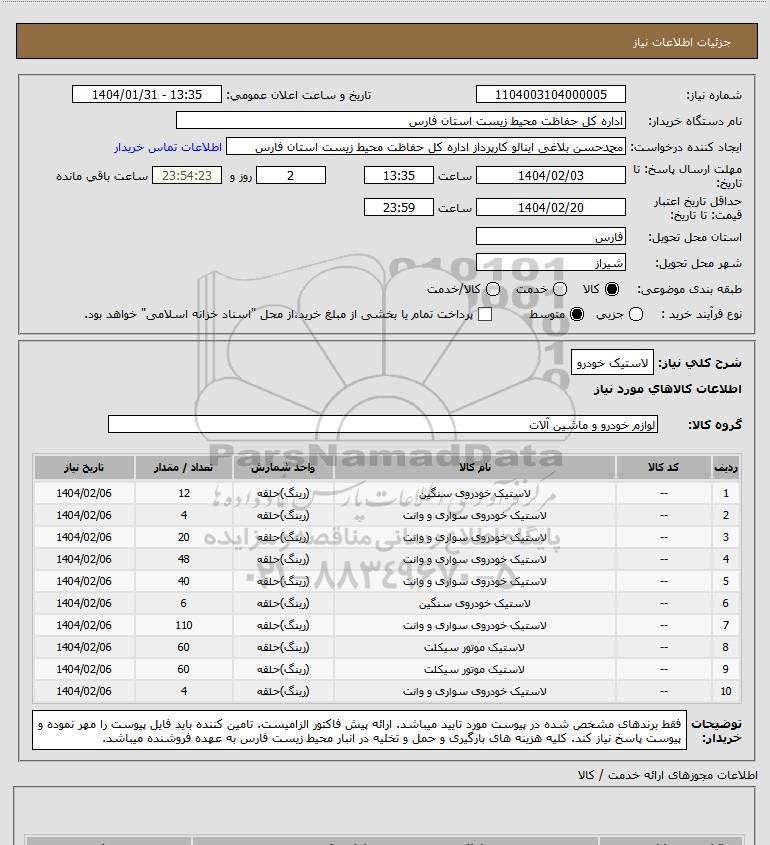The height and width of the screenshot is (845, 770).
Task: Click the response deadline time 13:35 field
Action: [399, 175]
